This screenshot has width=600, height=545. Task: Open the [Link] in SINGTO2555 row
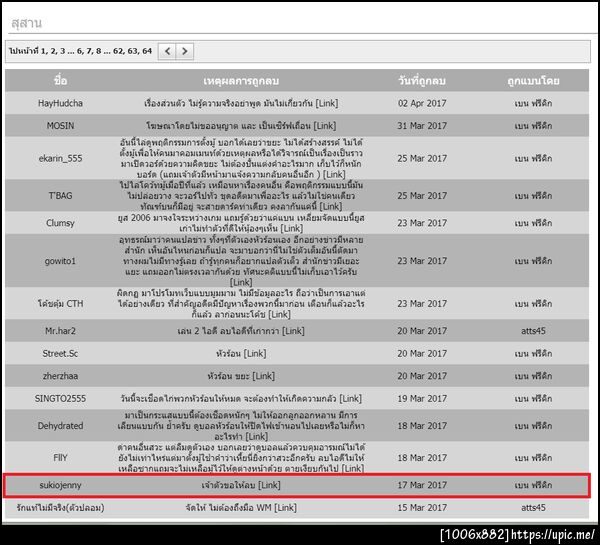tap(350, 398)
